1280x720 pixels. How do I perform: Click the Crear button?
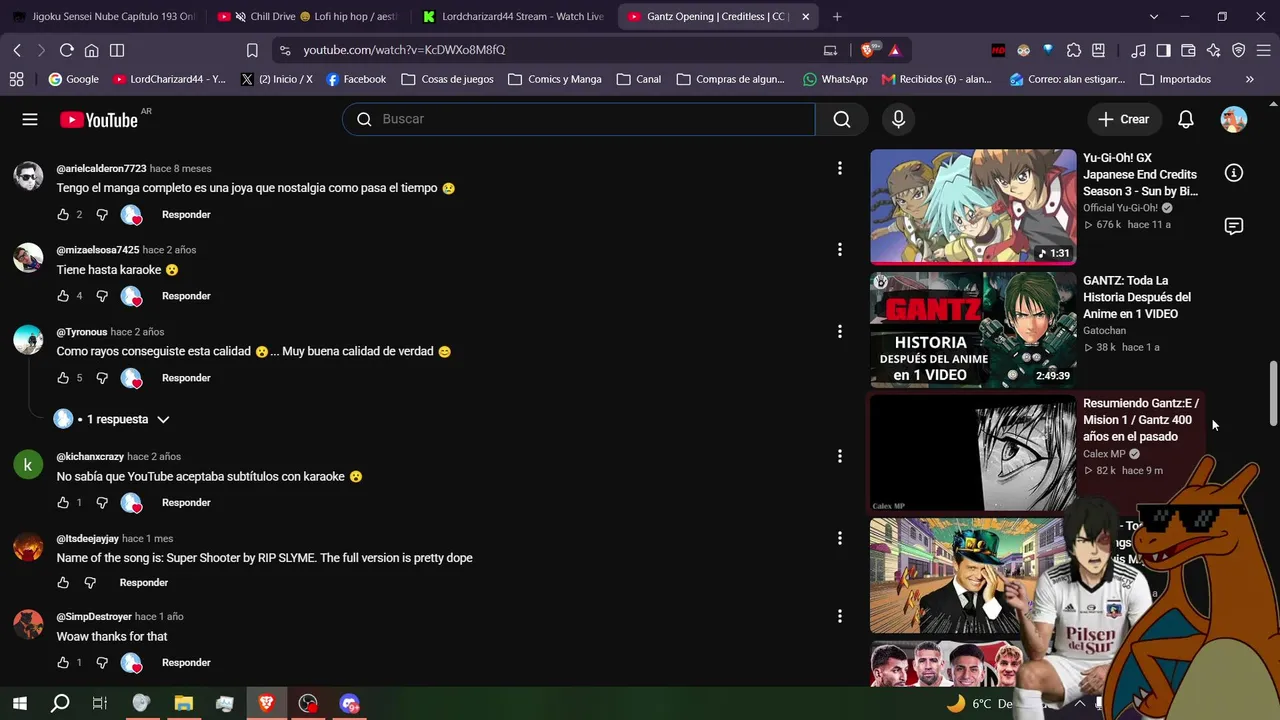1123,119
